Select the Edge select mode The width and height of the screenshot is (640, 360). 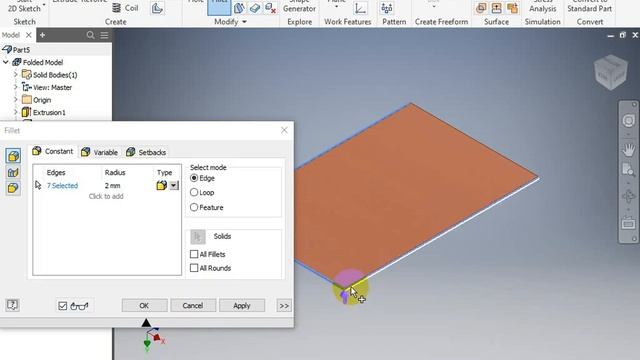194,178
